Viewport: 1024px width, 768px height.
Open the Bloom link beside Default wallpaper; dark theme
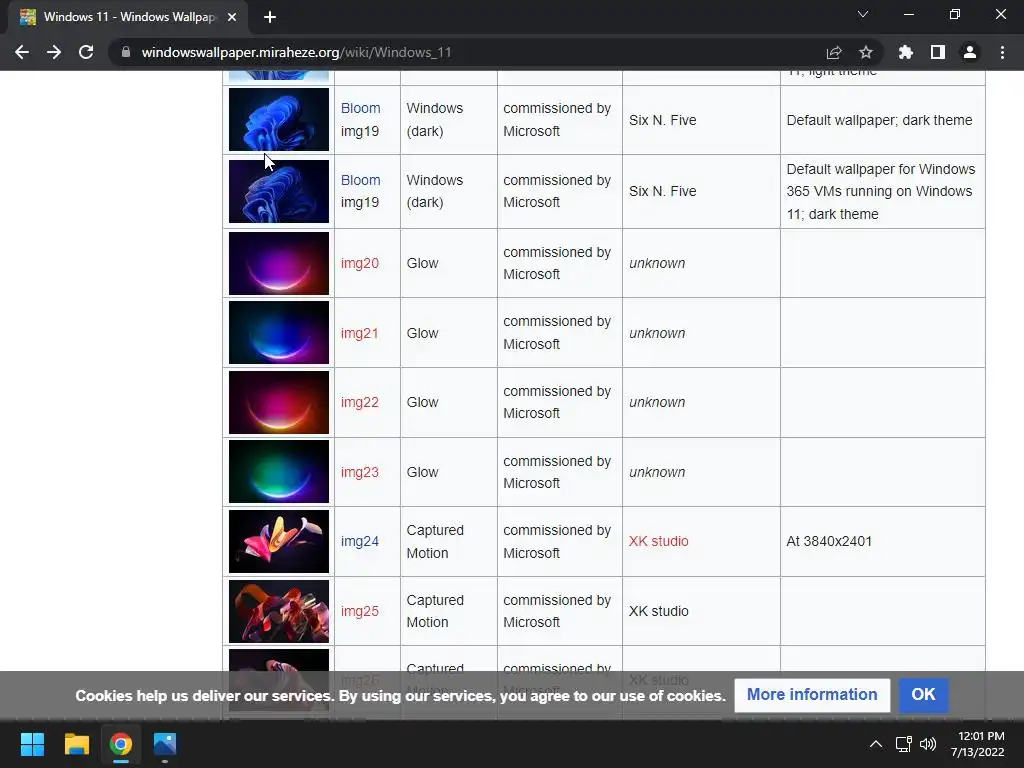click(360, 108)
